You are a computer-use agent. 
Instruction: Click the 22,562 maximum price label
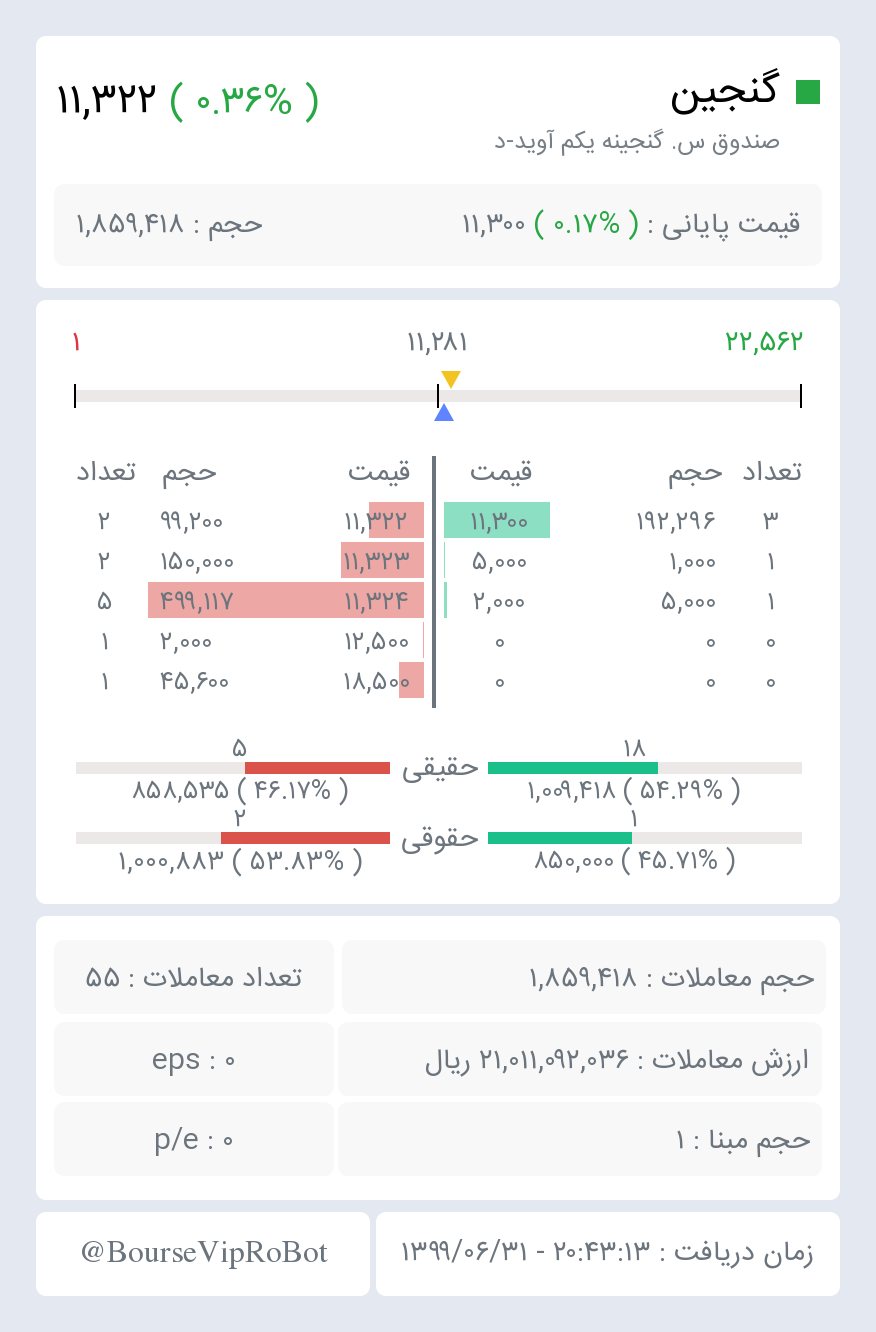764,342
